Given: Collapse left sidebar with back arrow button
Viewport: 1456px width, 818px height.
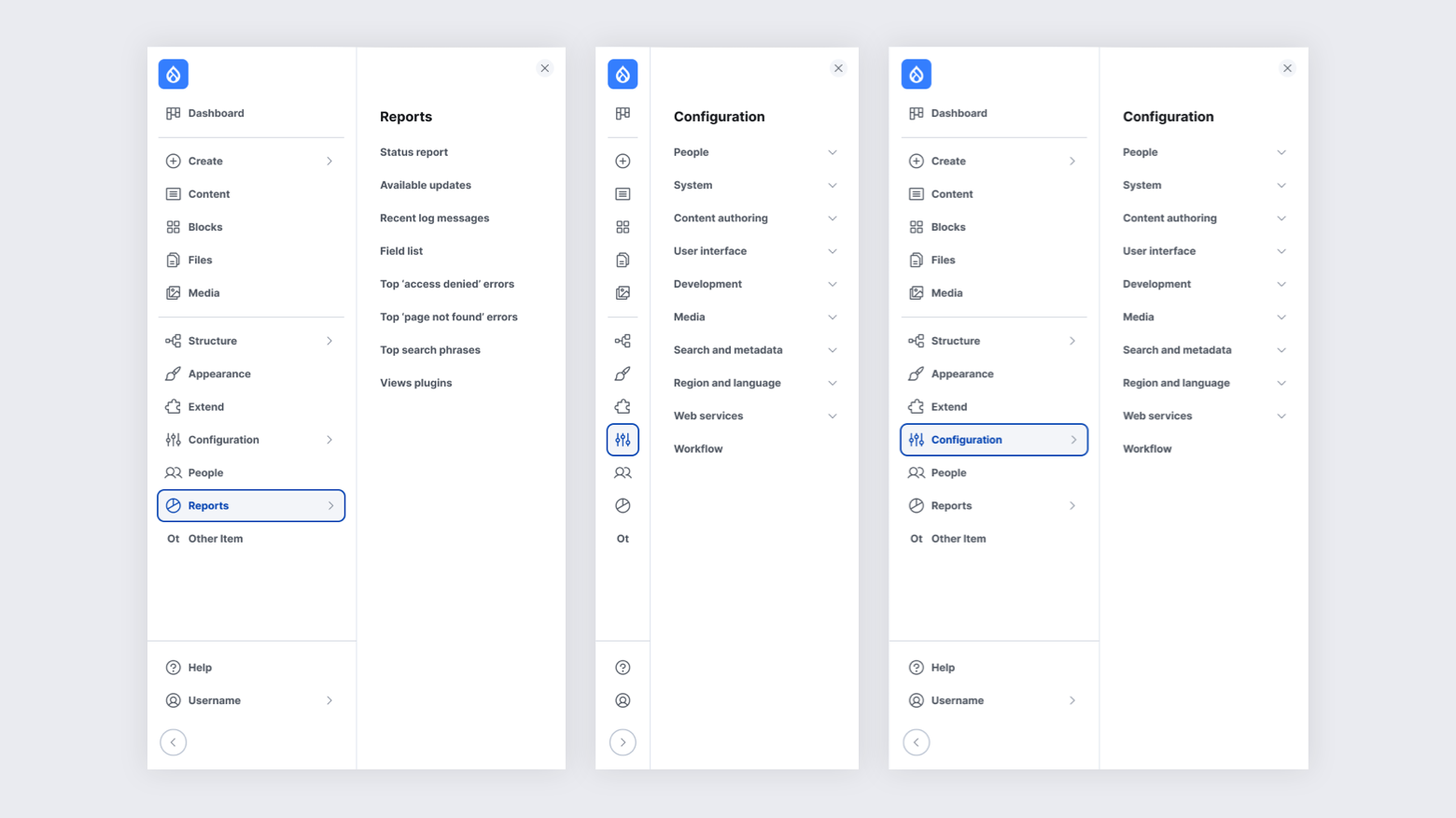Looking at the screenshot, I should [174, 742].
